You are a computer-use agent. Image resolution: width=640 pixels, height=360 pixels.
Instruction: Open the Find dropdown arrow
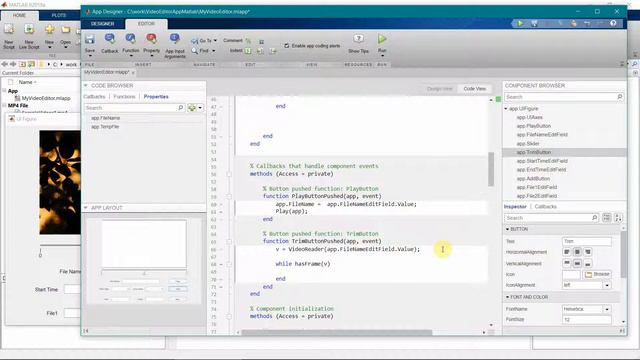point(213,51)
